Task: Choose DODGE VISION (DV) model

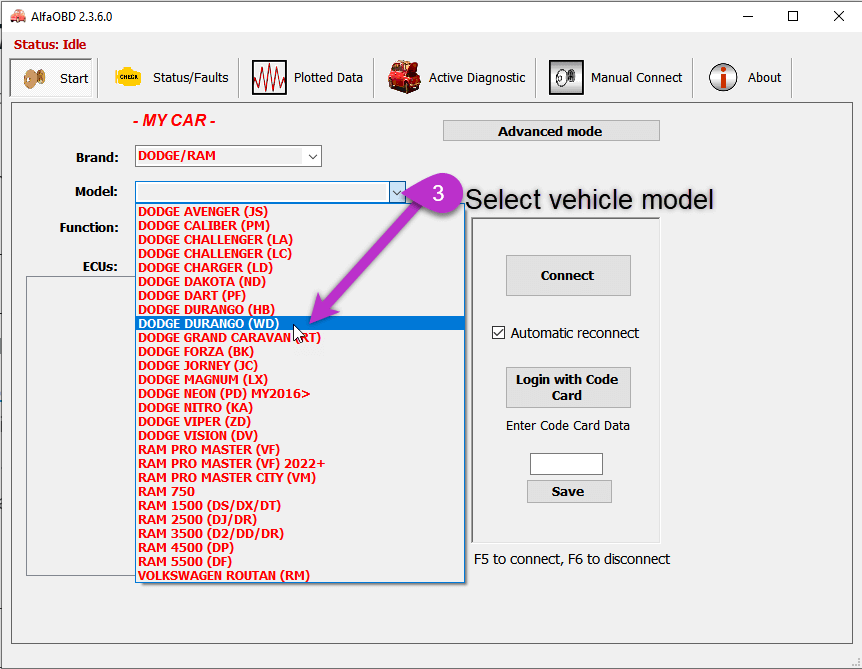Action: tap(300, 435)
